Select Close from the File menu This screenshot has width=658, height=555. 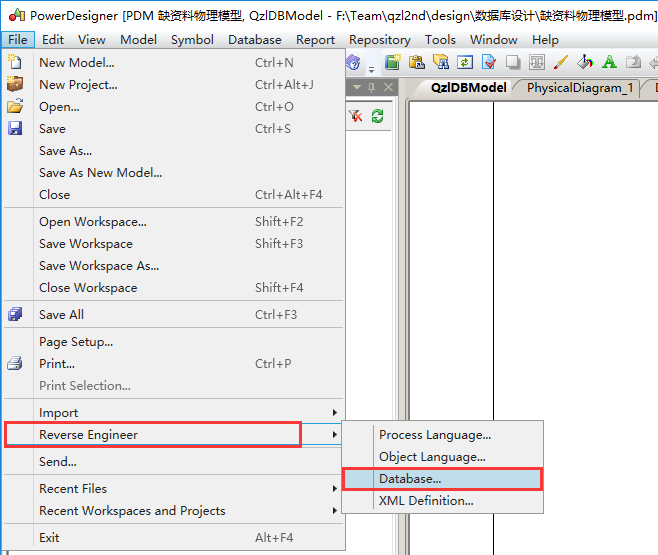[x=174, y=195]
